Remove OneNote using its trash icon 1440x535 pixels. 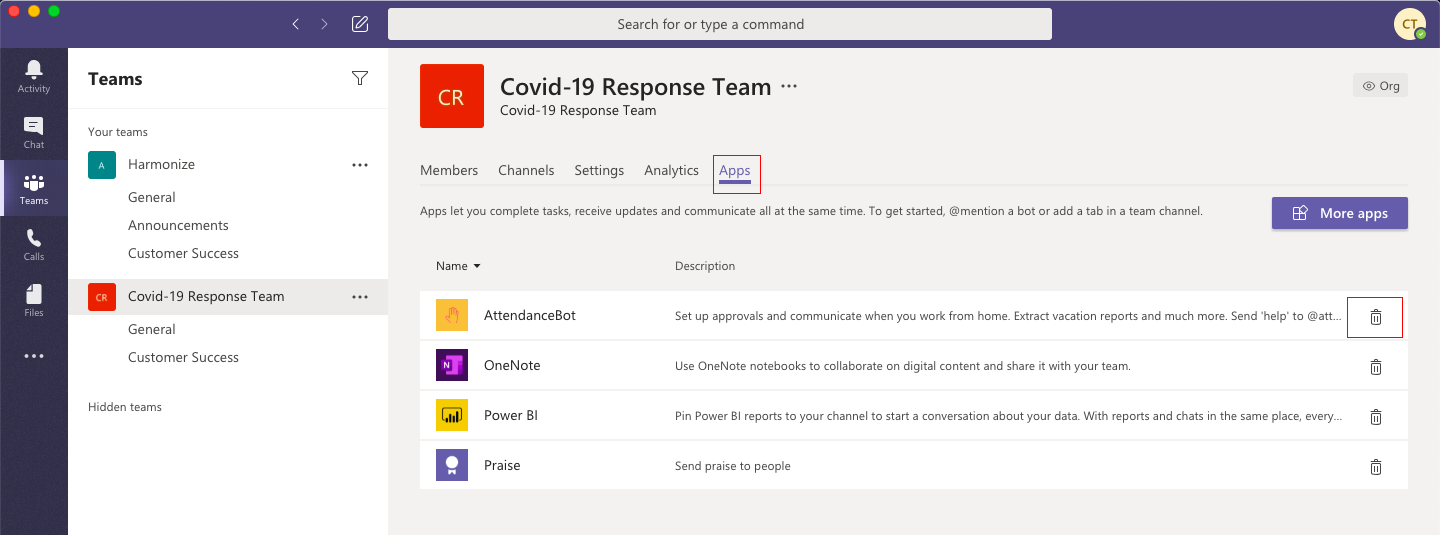[1375, 367]
